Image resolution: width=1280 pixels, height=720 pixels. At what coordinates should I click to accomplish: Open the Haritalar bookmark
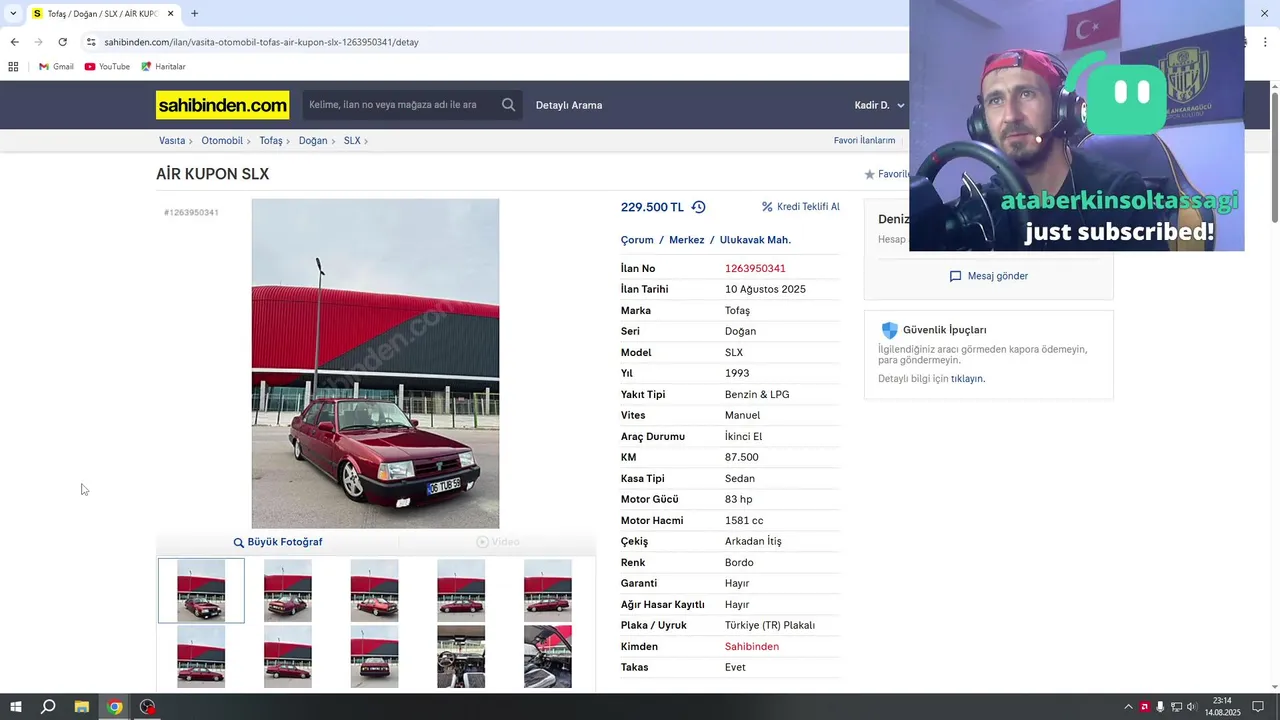(x=163, y=67)
